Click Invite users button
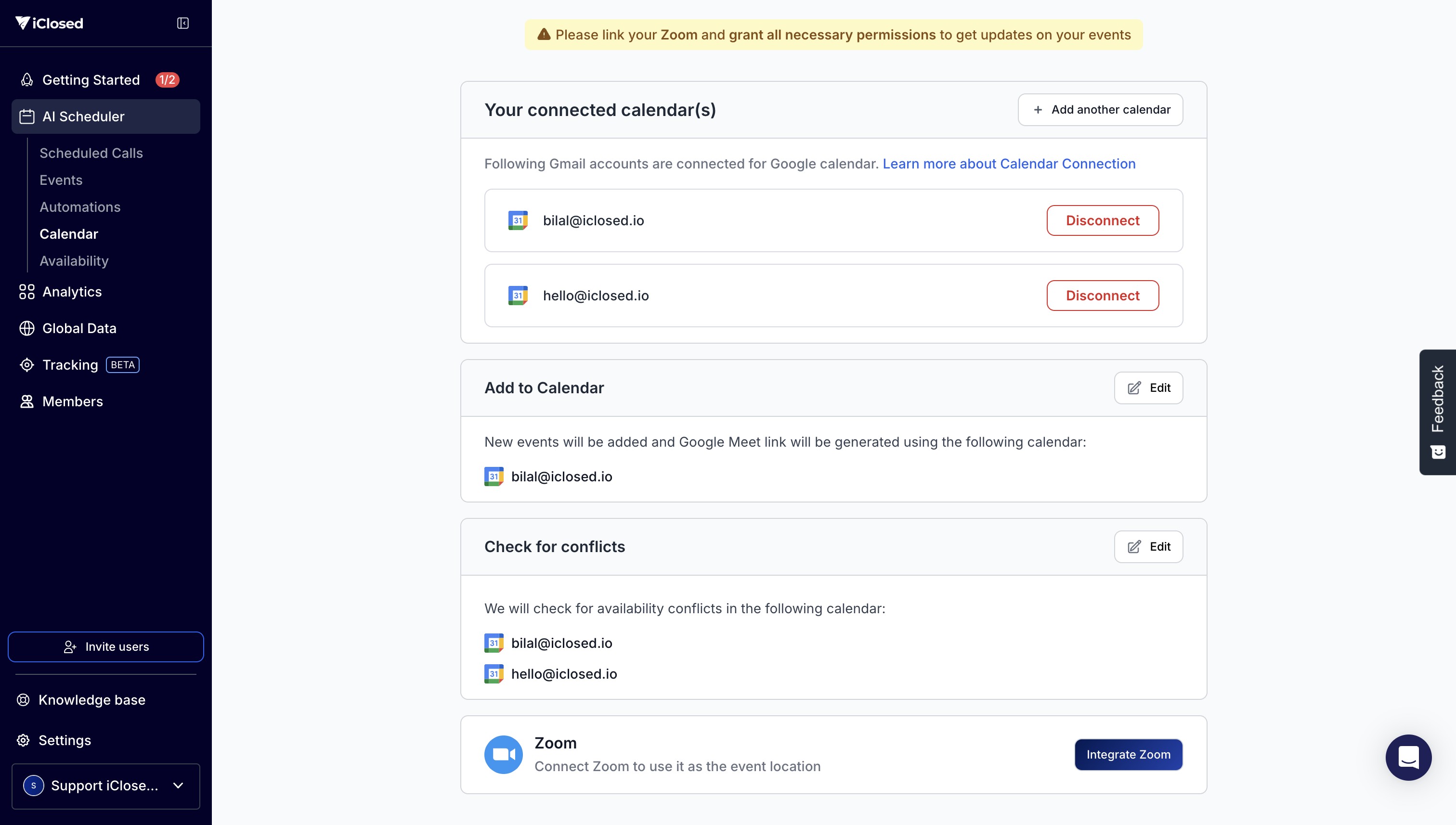Viewport: 1456px width, 825px height. pyautogui.click(x=105, y=647)
